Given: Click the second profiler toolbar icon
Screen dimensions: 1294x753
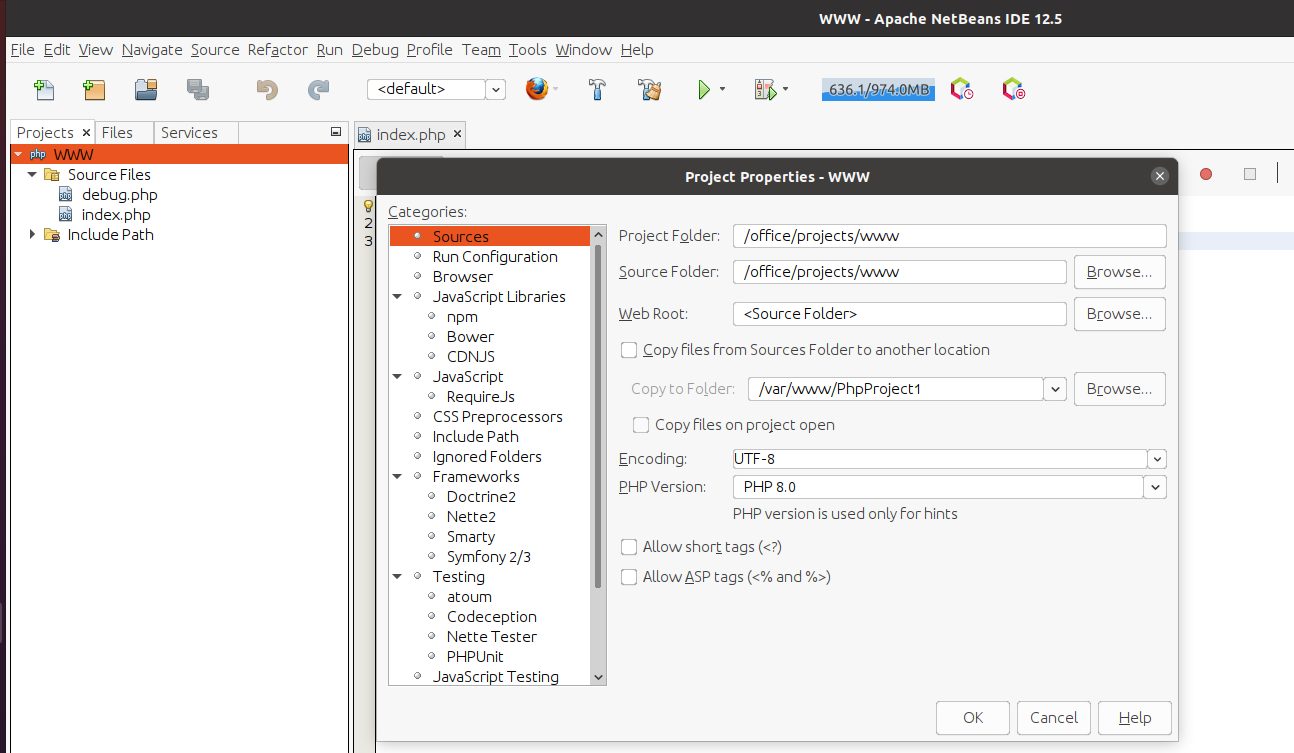Looking at the screenshot, I should click(x=1014, y=90).
